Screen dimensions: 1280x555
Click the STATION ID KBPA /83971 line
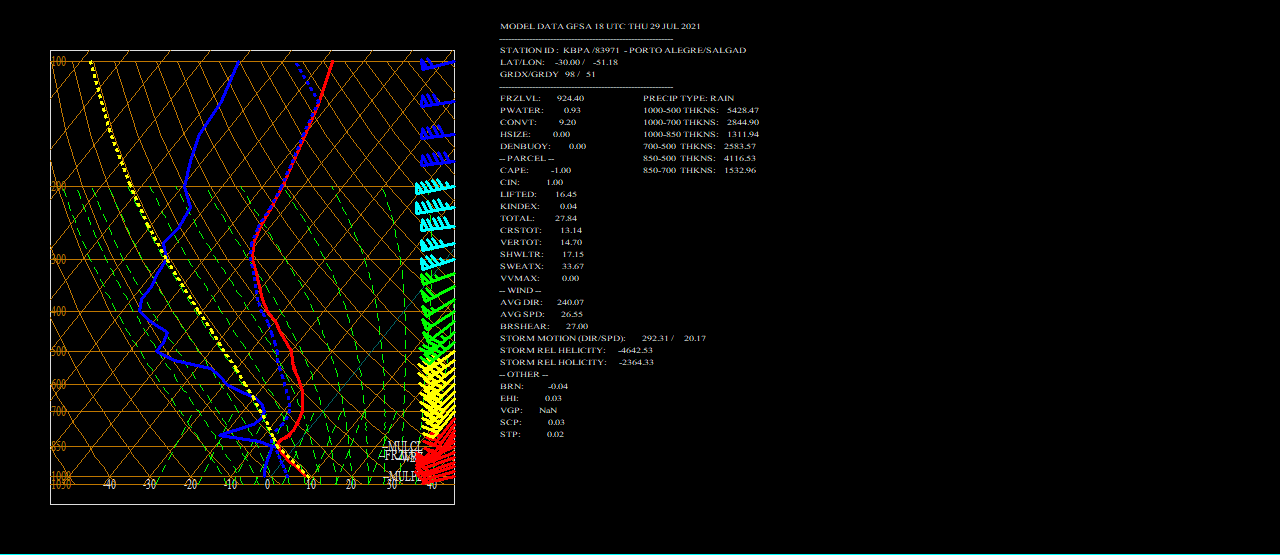[x=623, y=50]
